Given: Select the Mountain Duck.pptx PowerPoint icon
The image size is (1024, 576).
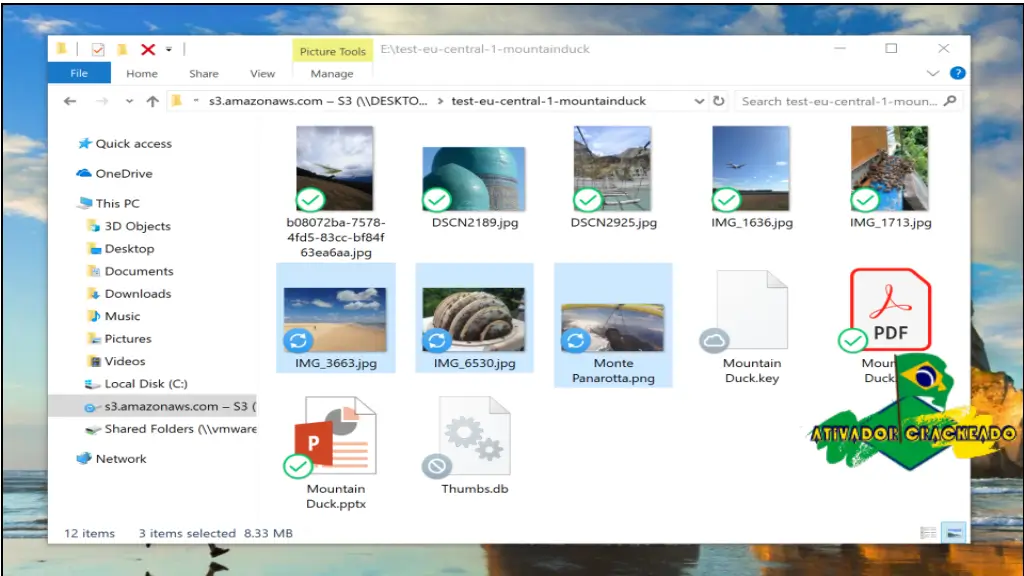Looking at the screenshot, I should click(x=335, y=436).
